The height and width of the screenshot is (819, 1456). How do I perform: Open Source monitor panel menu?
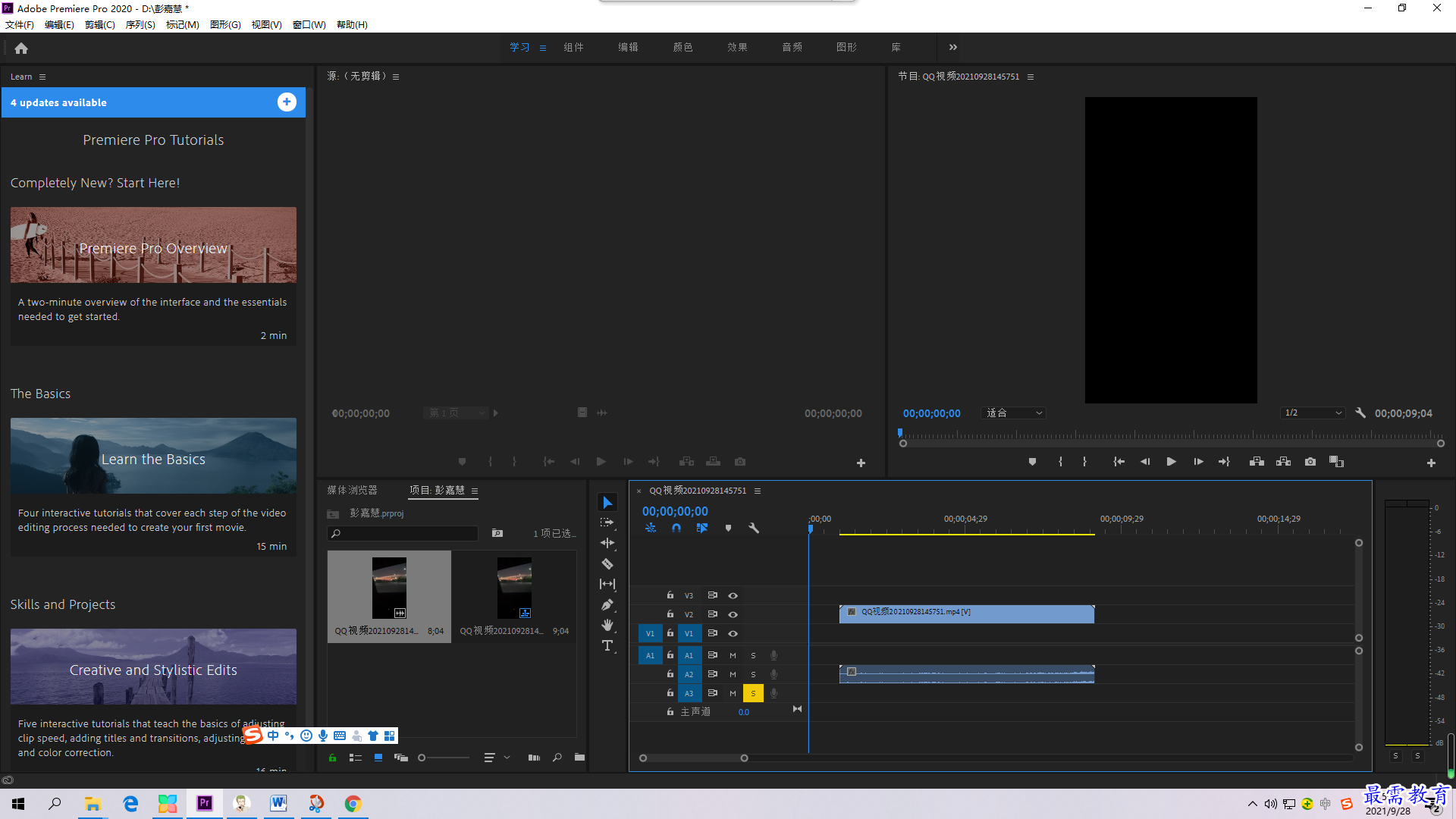pyautogui.click(x=396, y=77)
